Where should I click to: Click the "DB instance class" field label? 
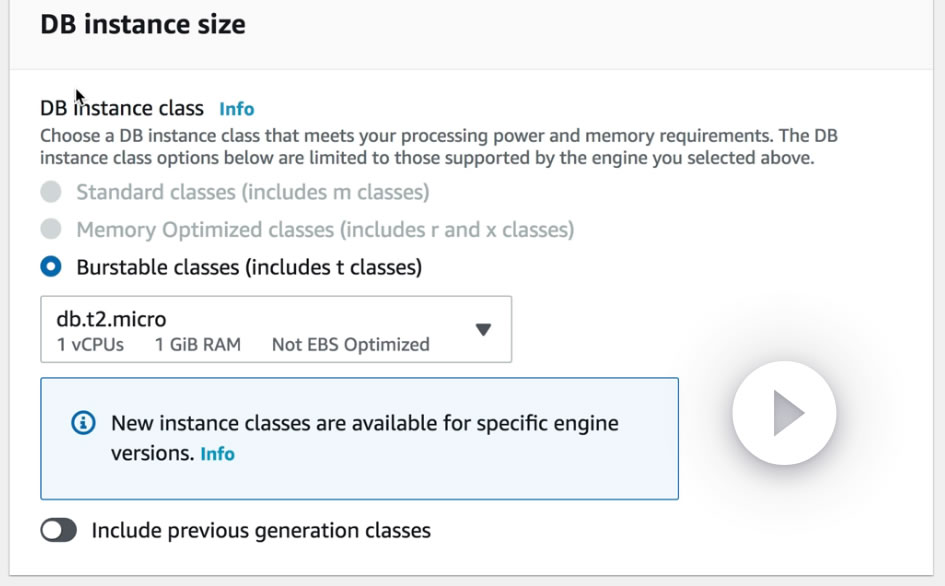(122, 109)
